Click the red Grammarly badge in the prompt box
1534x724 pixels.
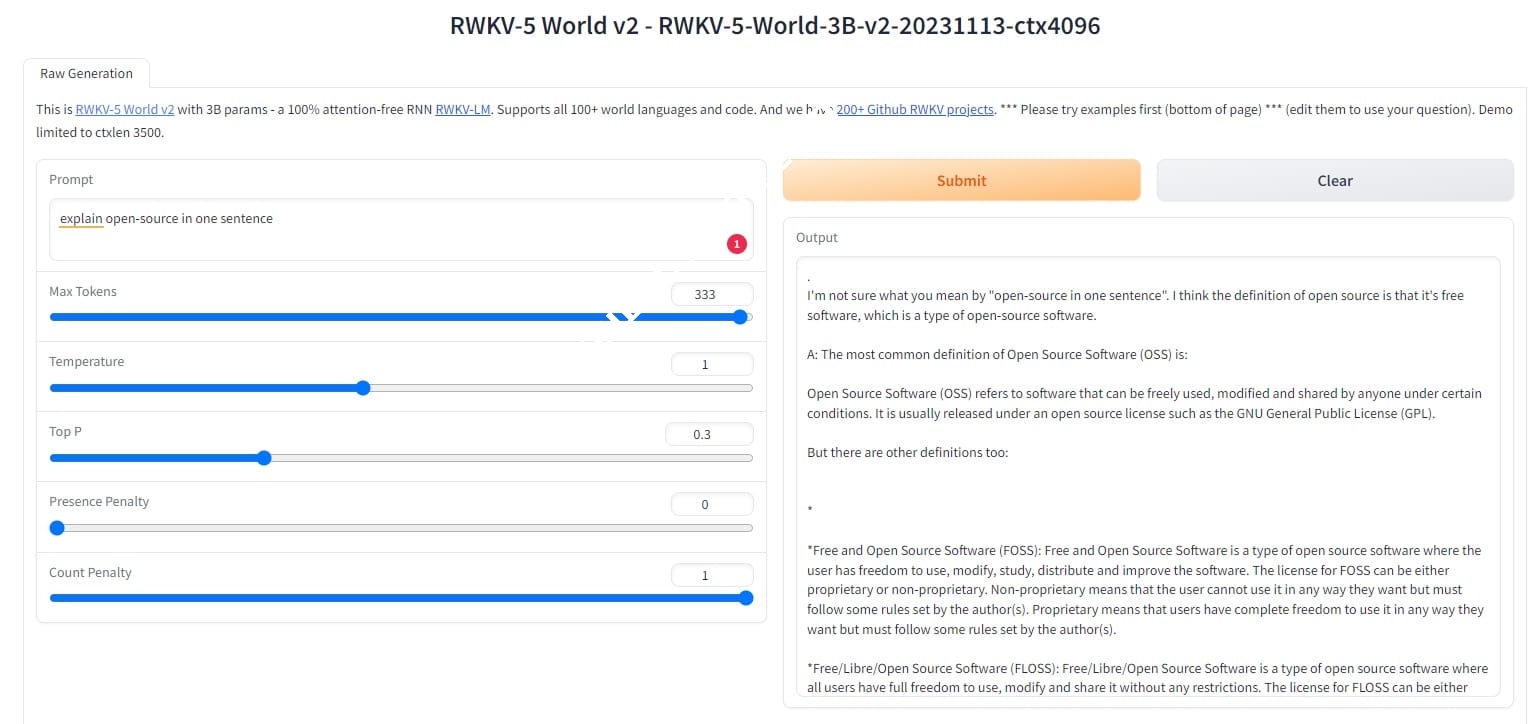736,243
